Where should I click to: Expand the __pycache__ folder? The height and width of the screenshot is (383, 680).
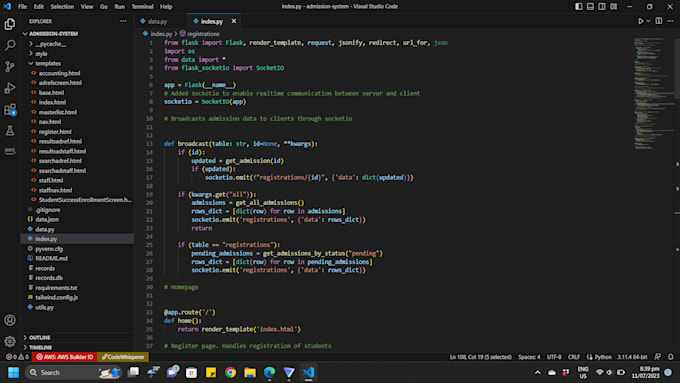pos(78,44)
